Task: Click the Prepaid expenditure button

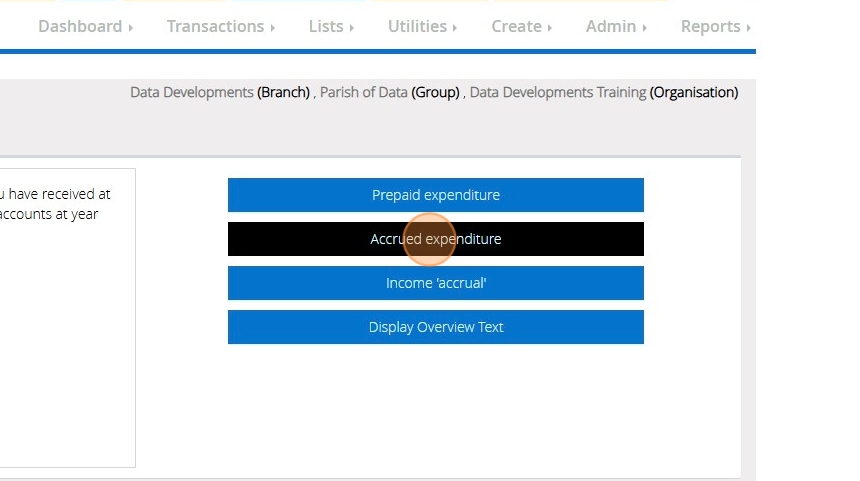Action: point(435,195)
